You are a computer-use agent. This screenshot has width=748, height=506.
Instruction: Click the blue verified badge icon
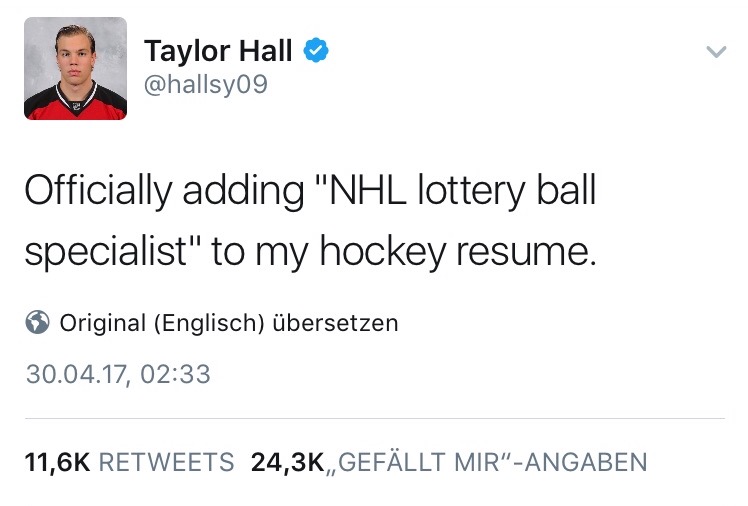[317, 49]
